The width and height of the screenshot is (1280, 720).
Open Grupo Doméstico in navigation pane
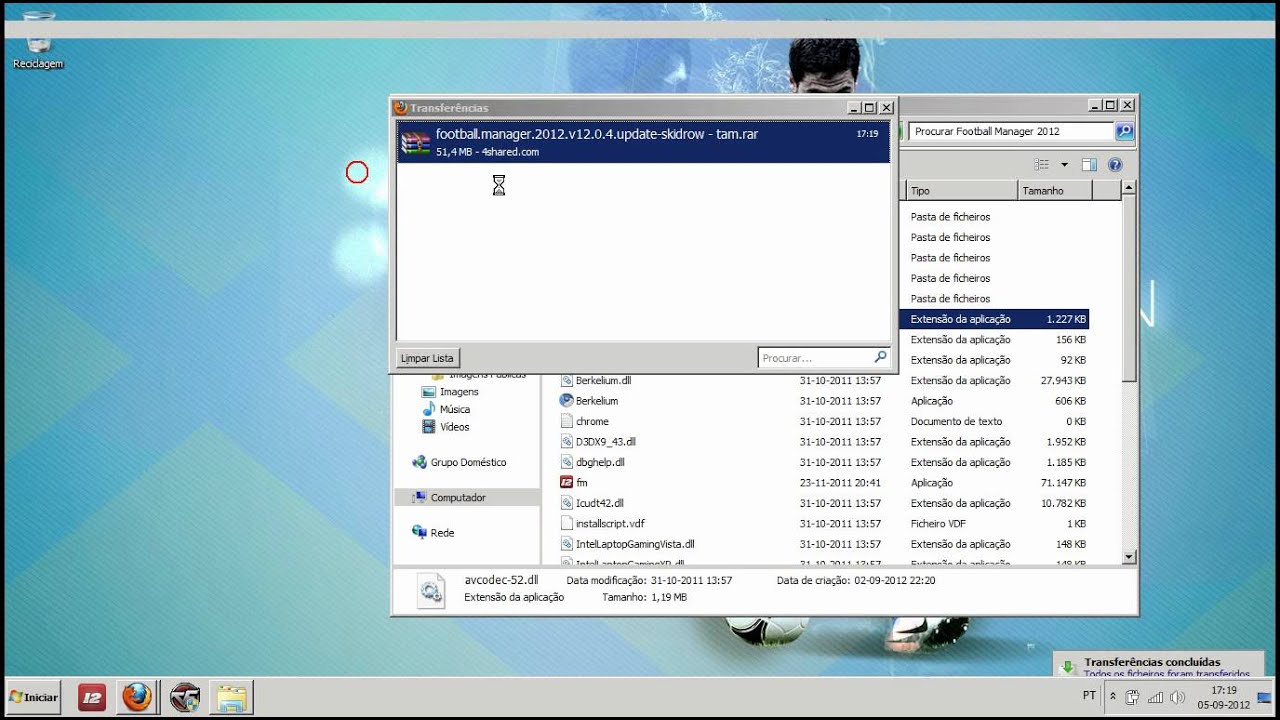pyautogui.click(x=459, y=462)
